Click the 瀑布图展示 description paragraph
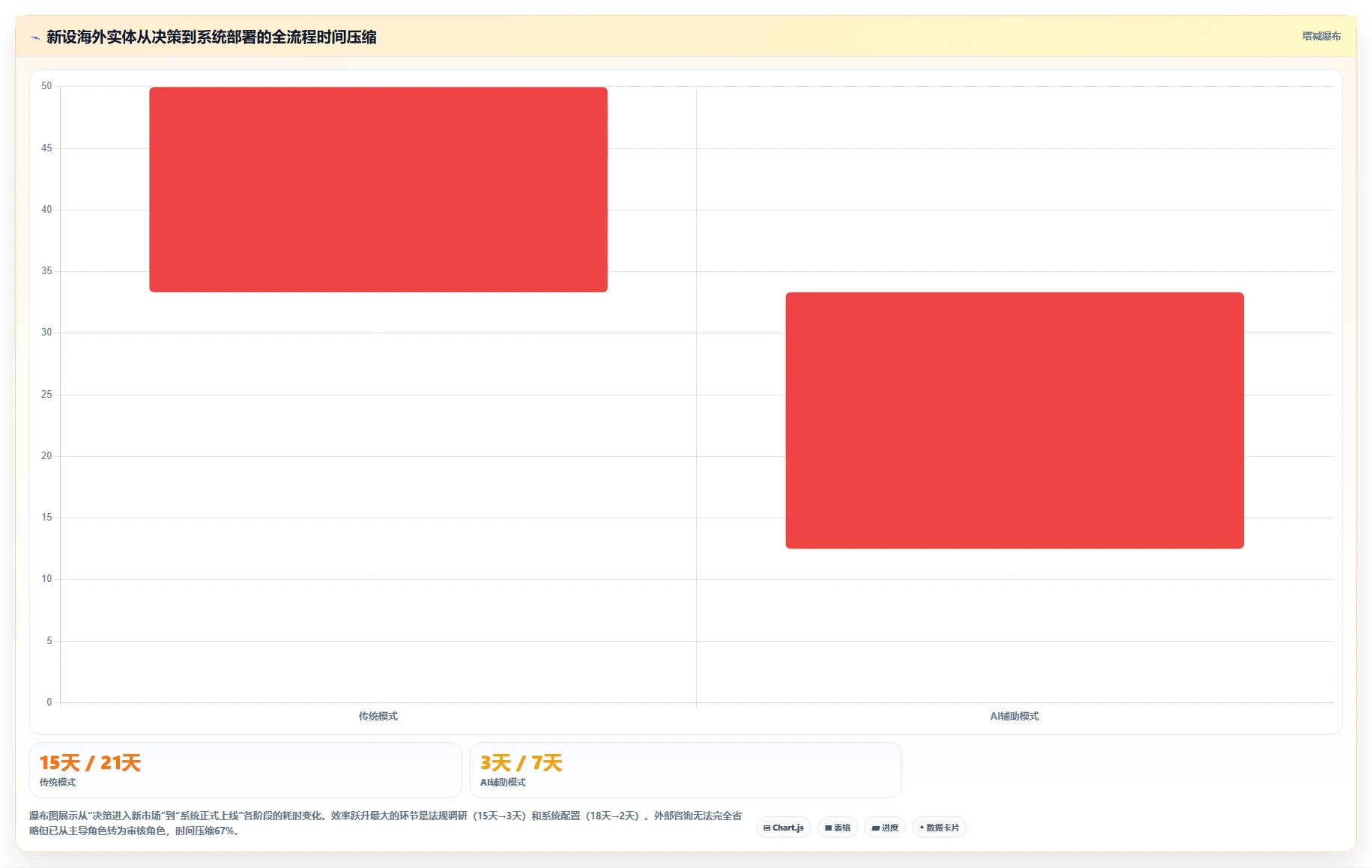Viewport: 1372px width, 868px height. pyautogui.click(x=385, y=823)
